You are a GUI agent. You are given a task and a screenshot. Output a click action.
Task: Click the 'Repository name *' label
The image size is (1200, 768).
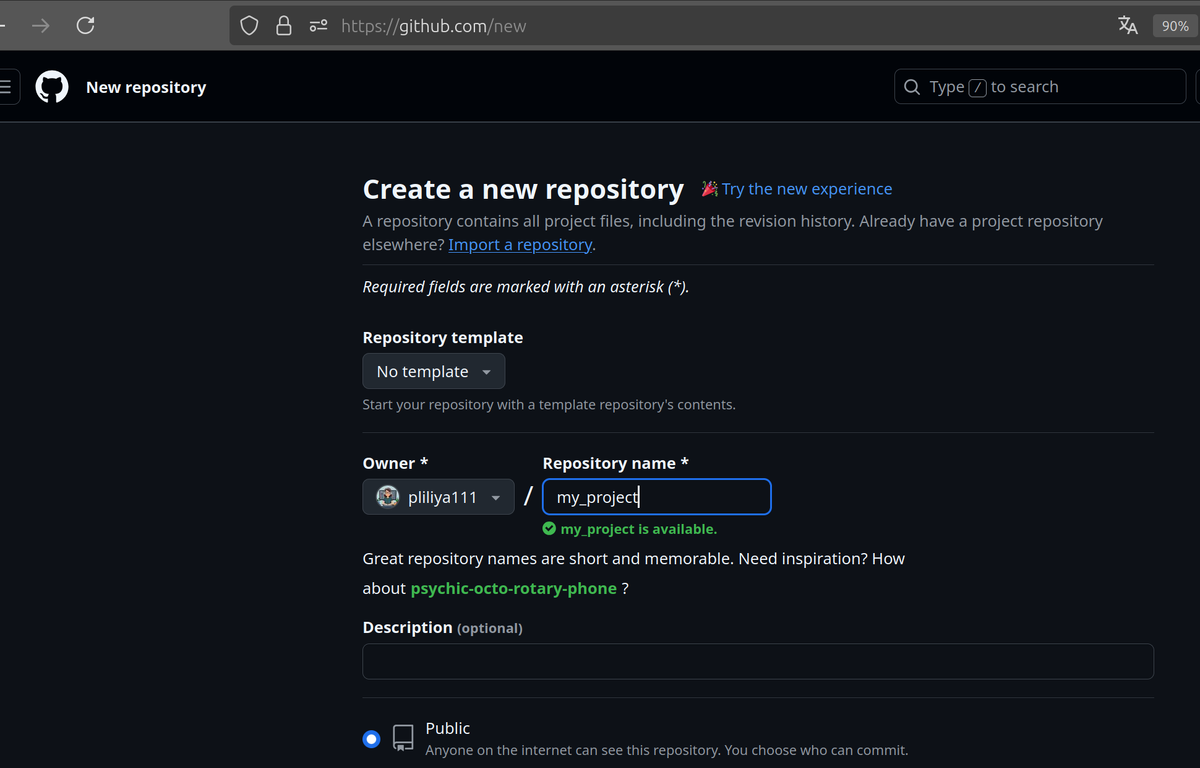coord(616,463)
